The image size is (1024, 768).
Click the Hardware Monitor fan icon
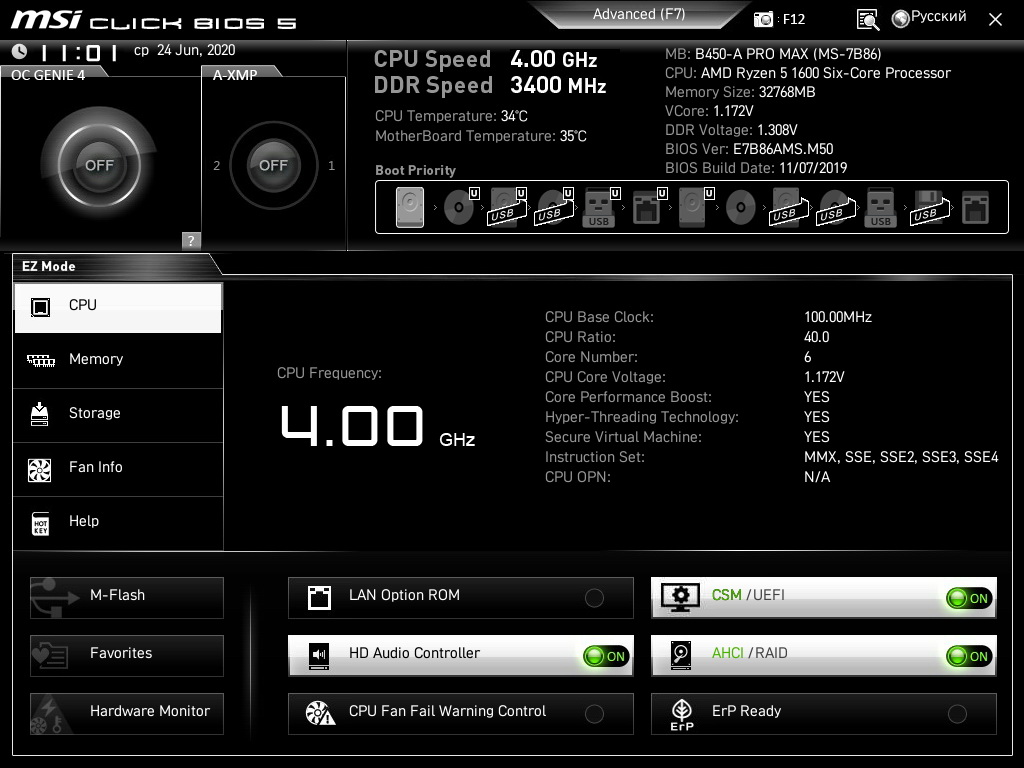50,713
